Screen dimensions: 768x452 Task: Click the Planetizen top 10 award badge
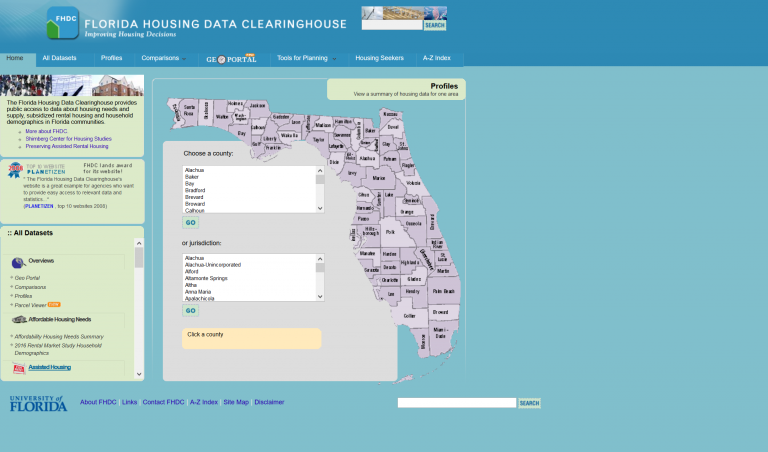(16, 170)
